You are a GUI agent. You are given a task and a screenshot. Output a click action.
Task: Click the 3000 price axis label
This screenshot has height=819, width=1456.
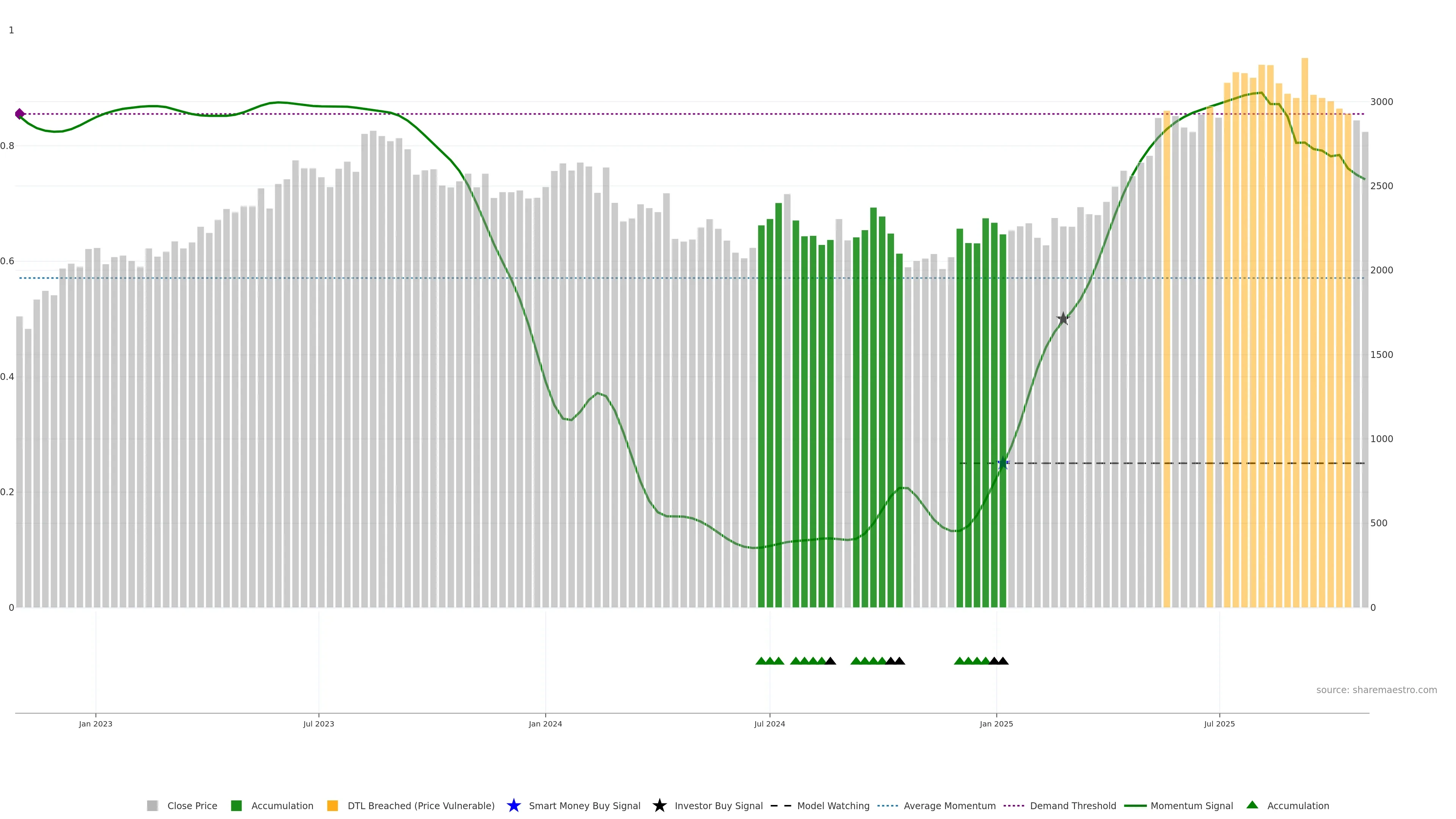tap(1381, 102)
